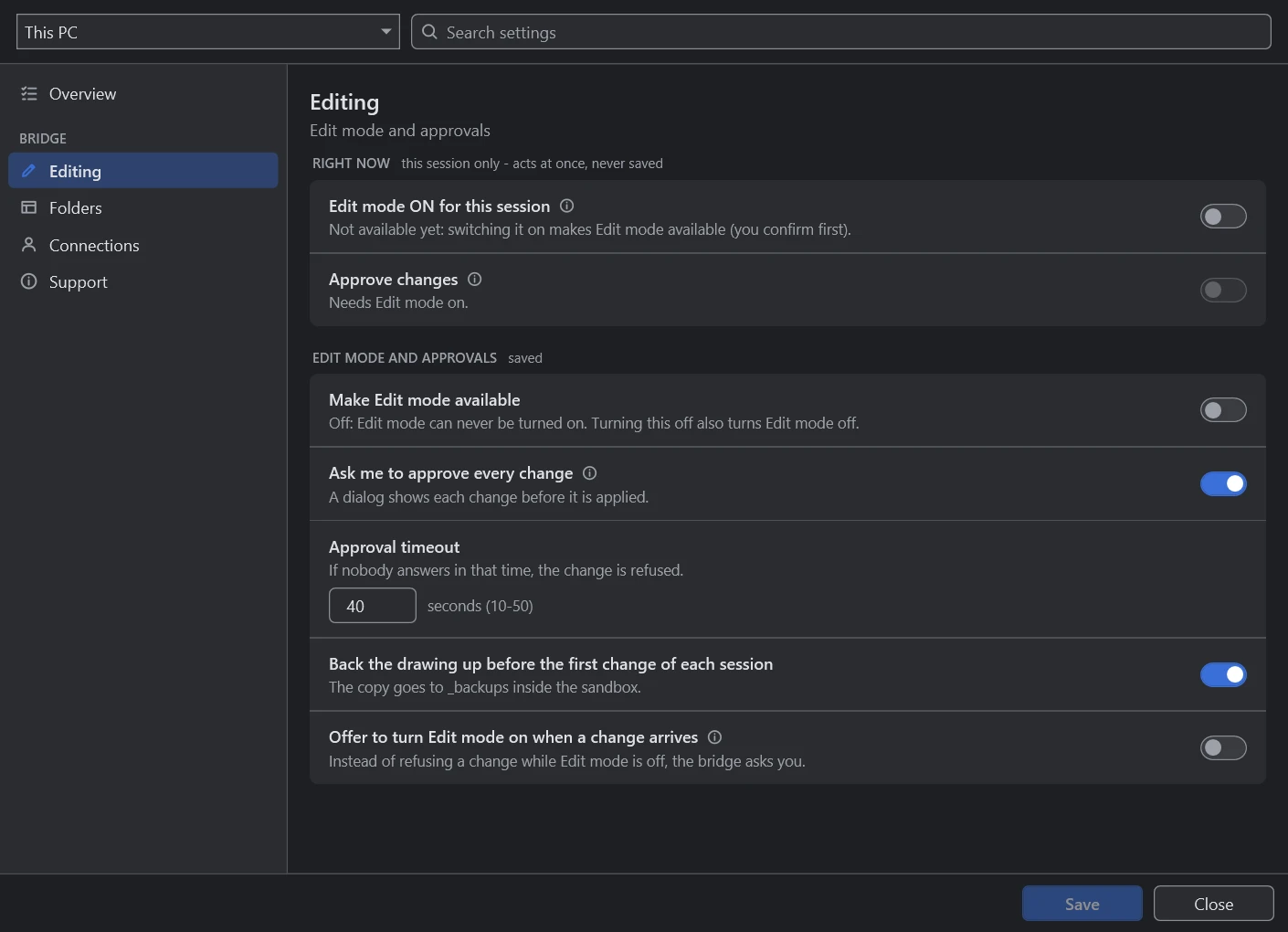Click the seconds (10-50) hint text

(x=480, y=606)
